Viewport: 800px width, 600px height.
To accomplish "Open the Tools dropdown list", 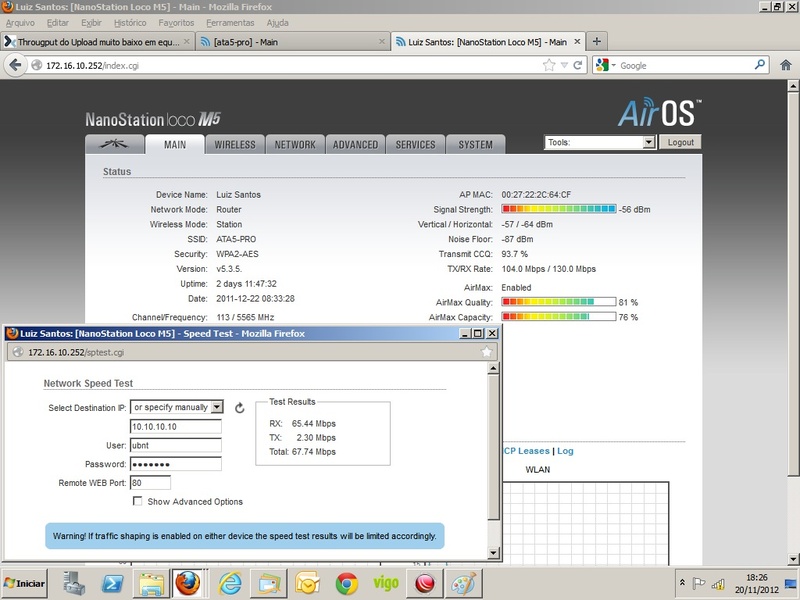I will 600,143.
